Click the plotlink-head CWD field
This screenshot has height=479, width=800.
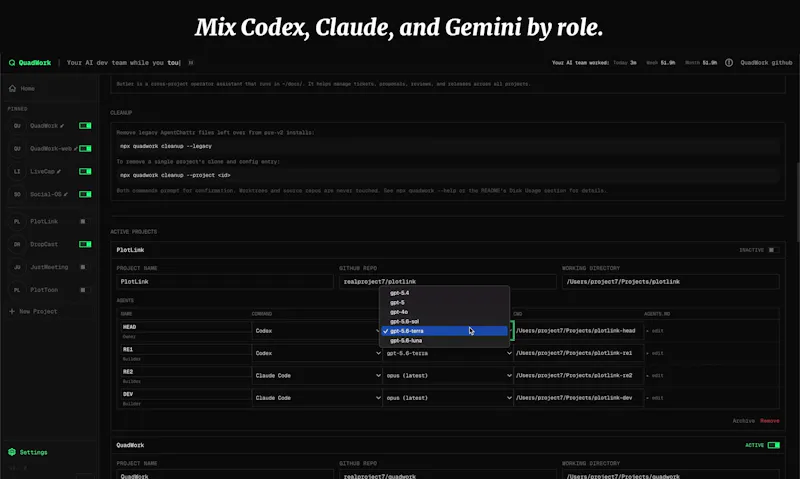coord(579,331)
